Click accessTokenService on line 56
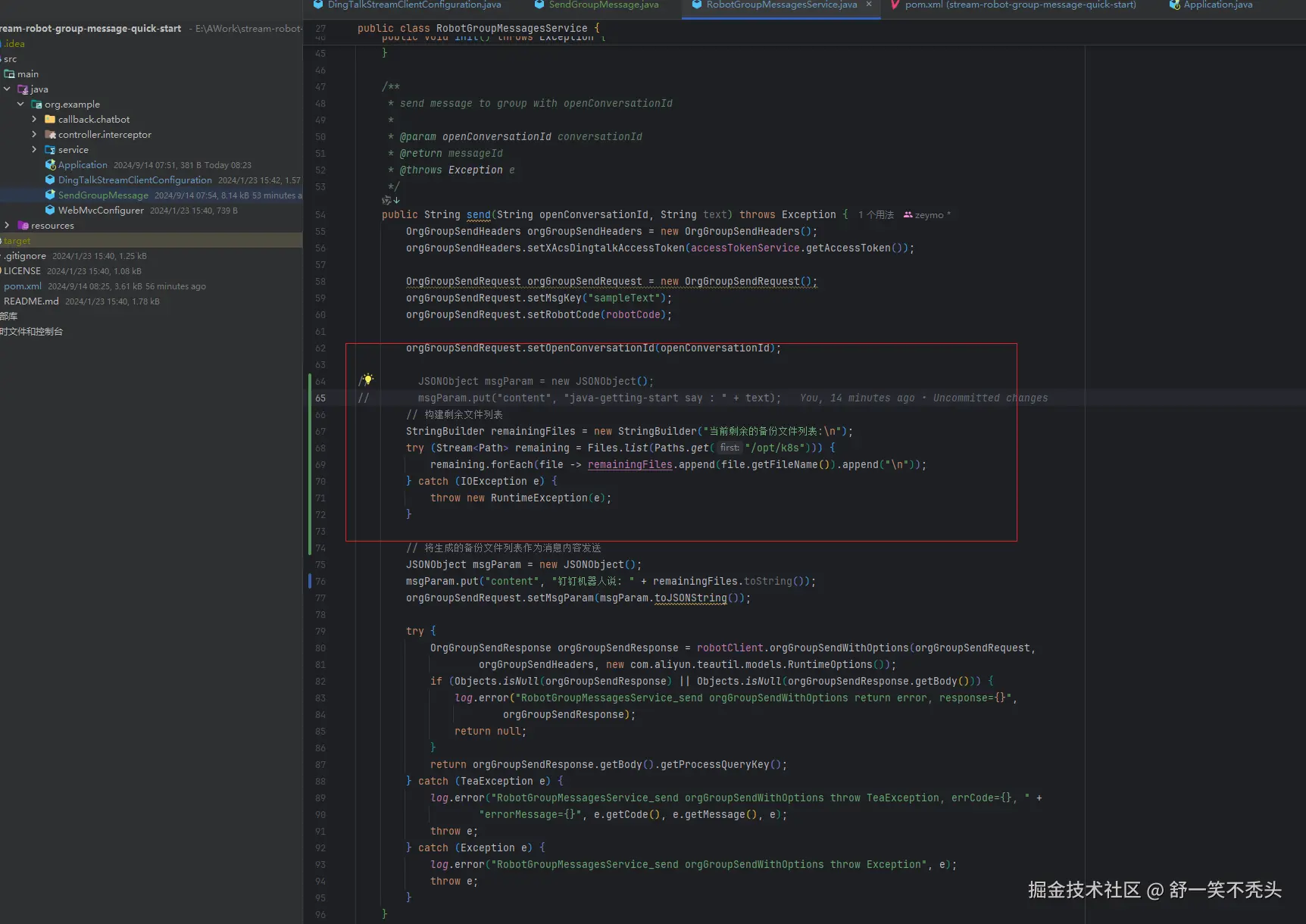Image resolution: width=1306 pixels, height=924 pixels. [x=745, y=248]
